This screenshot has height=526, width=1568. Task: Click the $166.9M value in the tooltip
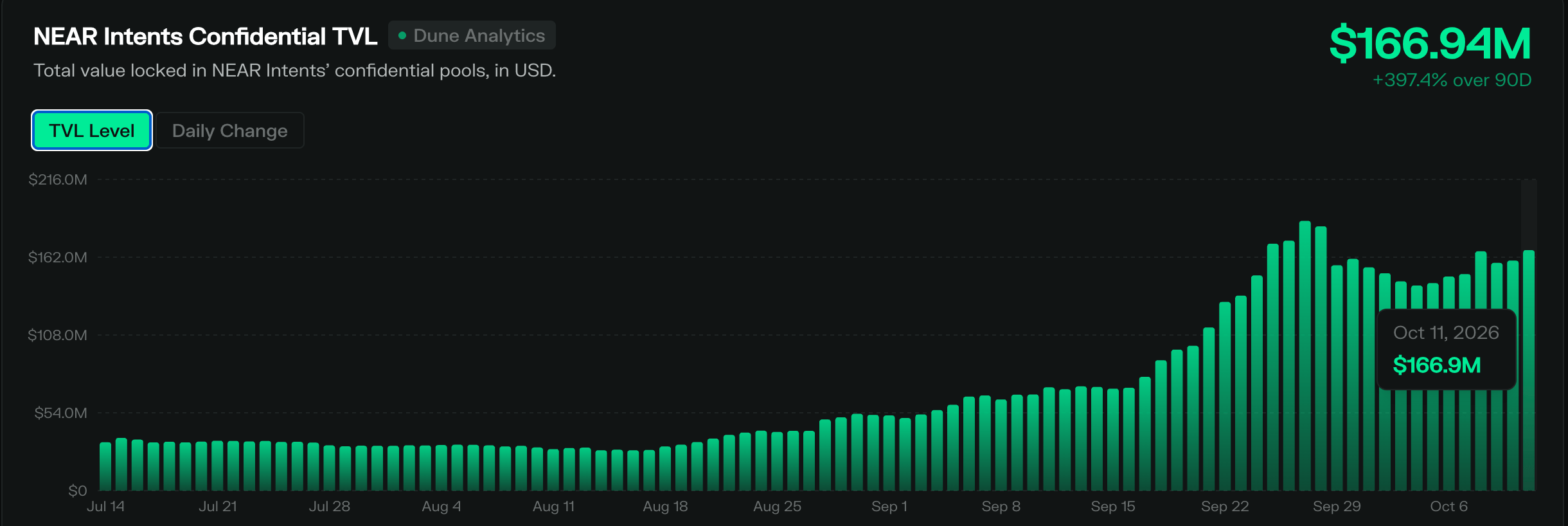(1437, 365)
